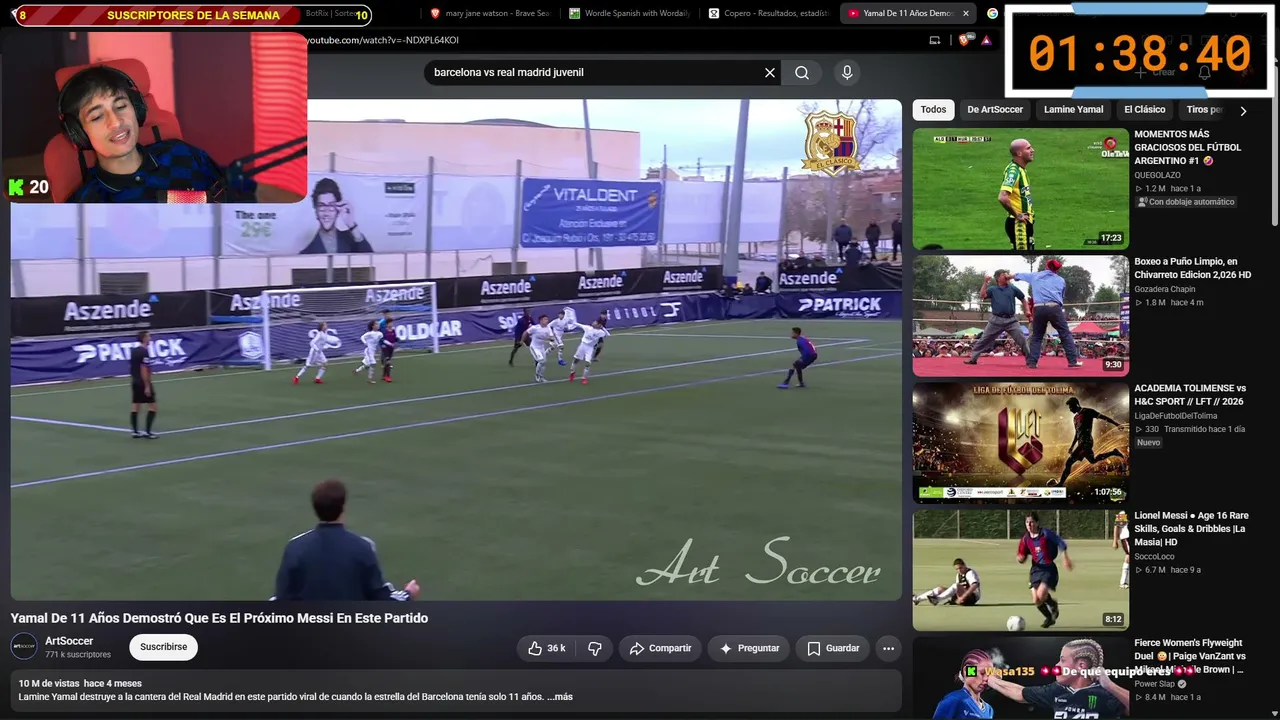Open the QUEGOLAZO channel name

[x=1157, y=175]
